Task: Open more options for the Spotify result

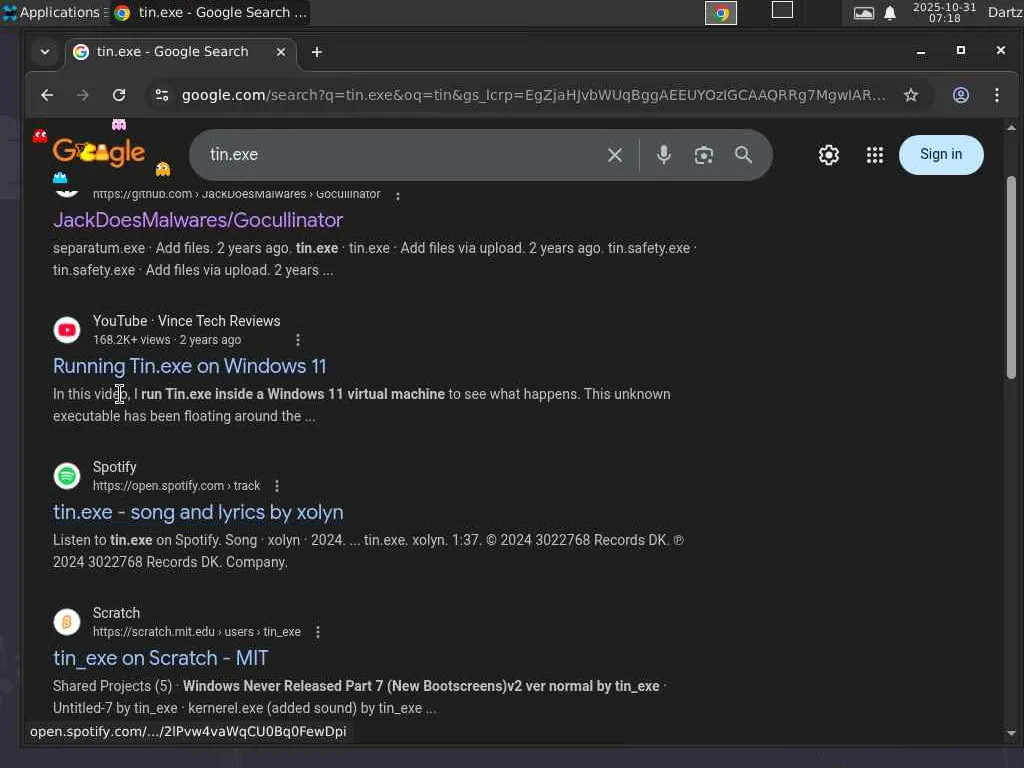Action: pyautogui.click(x=277, y=486)
